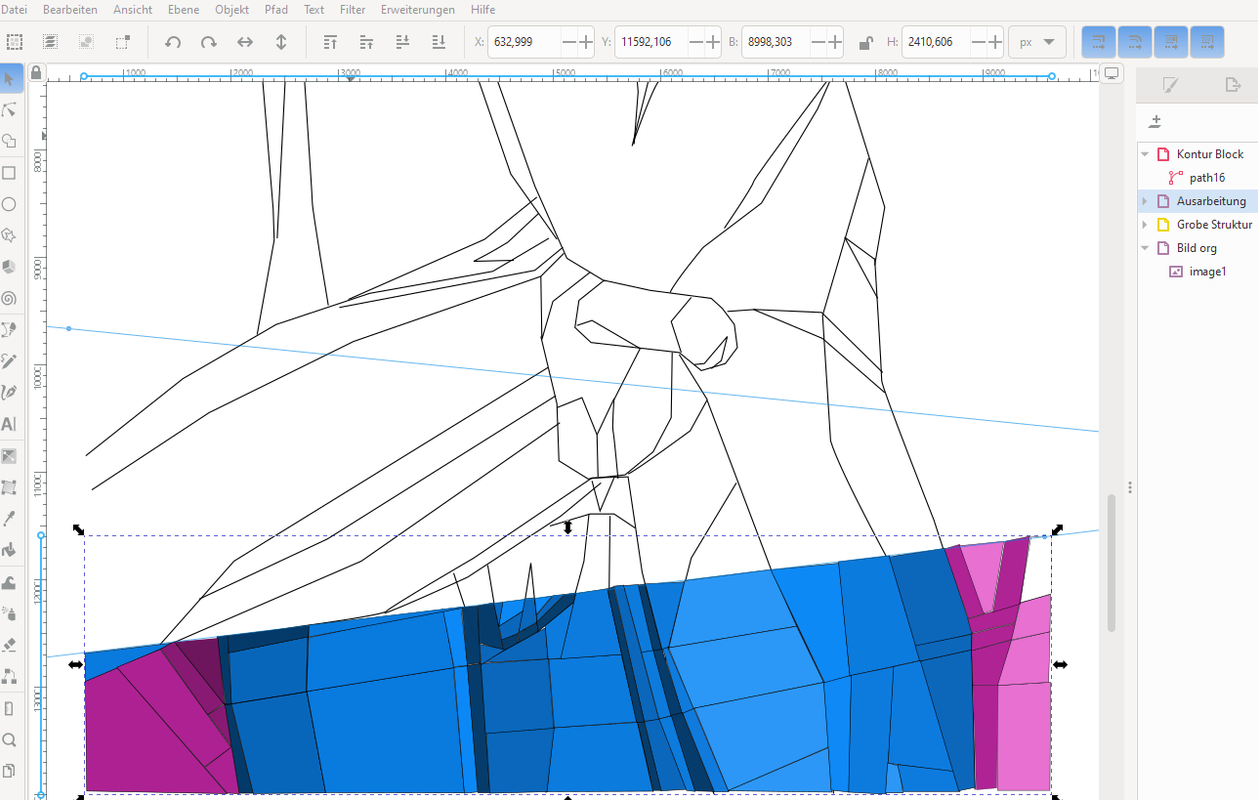Toggle color-managed display mode icon
Viewport: 1258px width, 800px height.
tap(1111, 73)
